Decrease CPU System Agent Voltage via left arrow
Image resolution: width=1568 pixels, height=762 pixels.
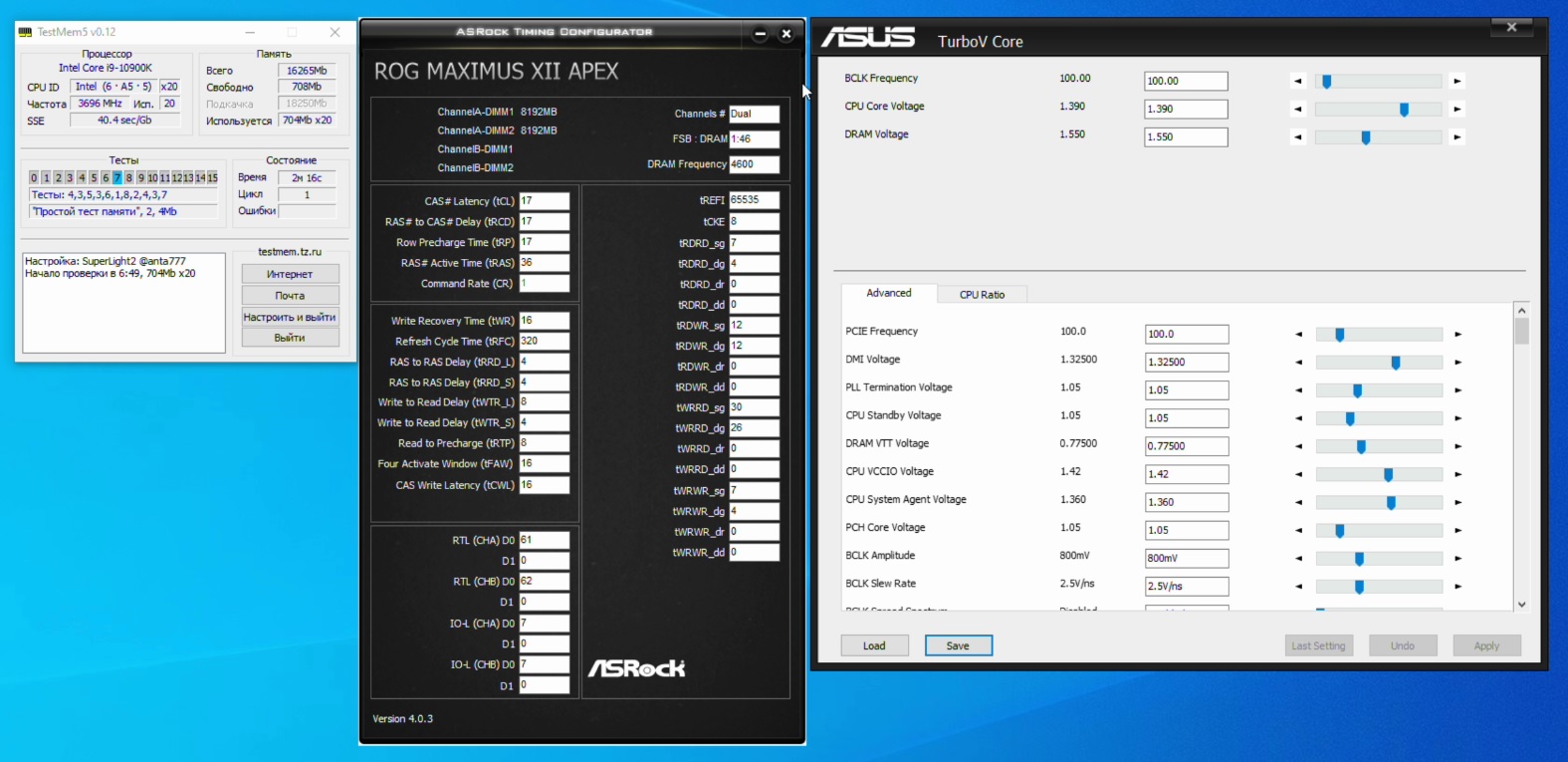[x=1298, y=502]
